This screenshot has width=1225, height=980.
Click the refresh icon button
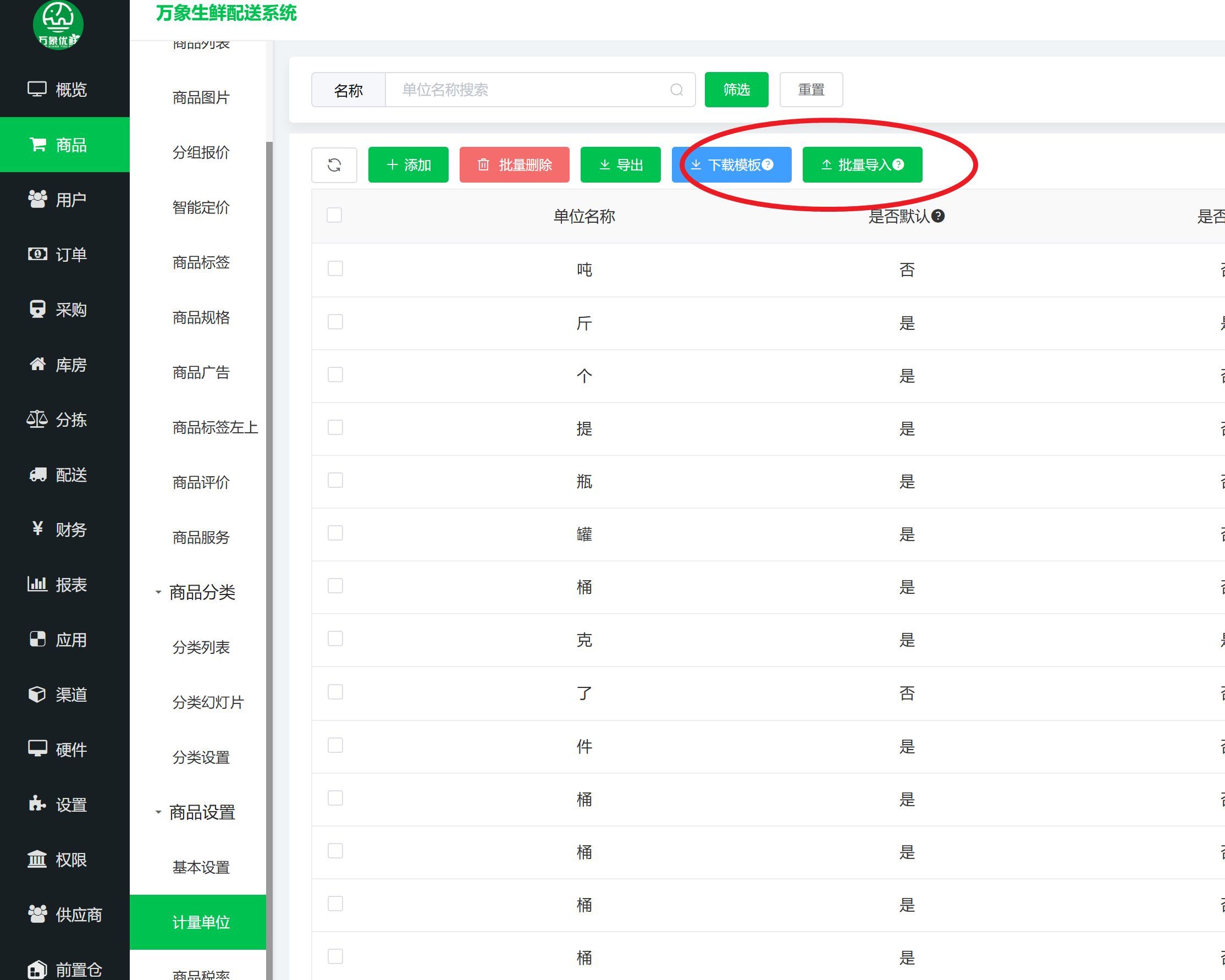pos(334,165)
